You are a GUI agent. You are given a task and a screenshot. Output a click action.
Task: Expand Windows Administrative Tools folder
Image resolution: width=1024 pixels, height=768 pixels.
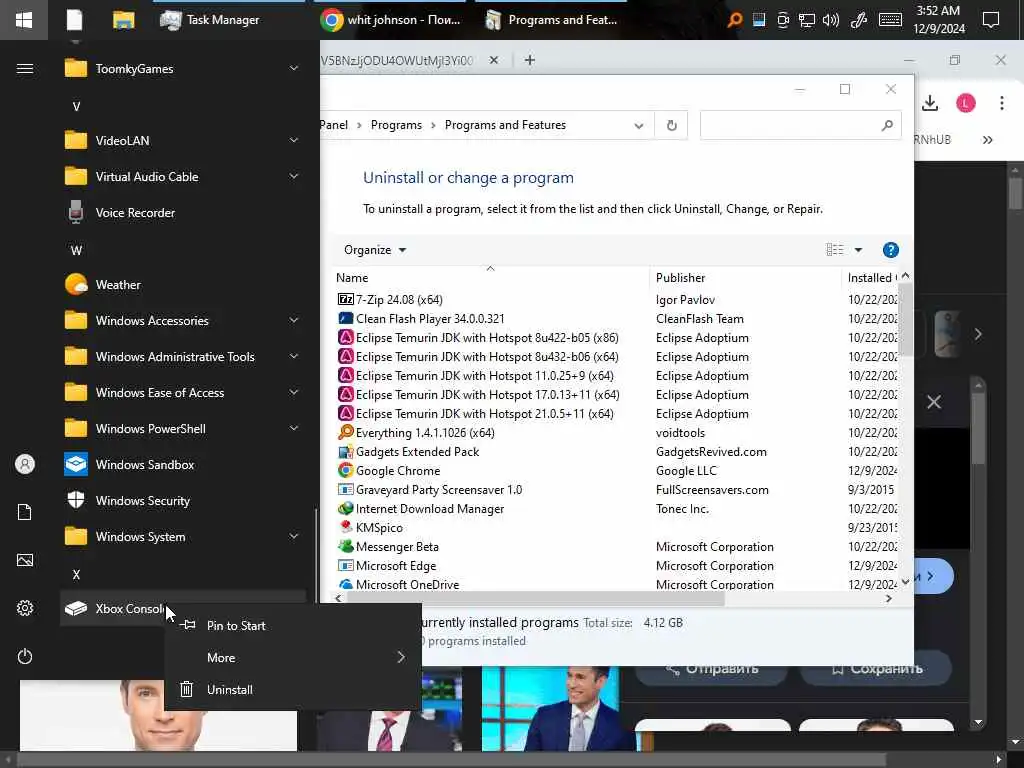click(x=183, y=357)
